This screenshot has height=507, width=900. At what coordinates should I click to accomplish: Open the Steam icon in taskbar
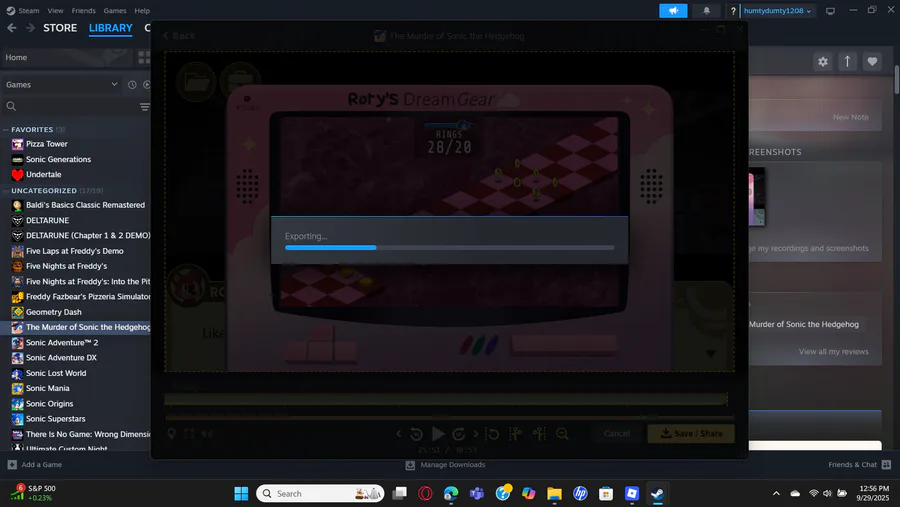click(657, 493)
